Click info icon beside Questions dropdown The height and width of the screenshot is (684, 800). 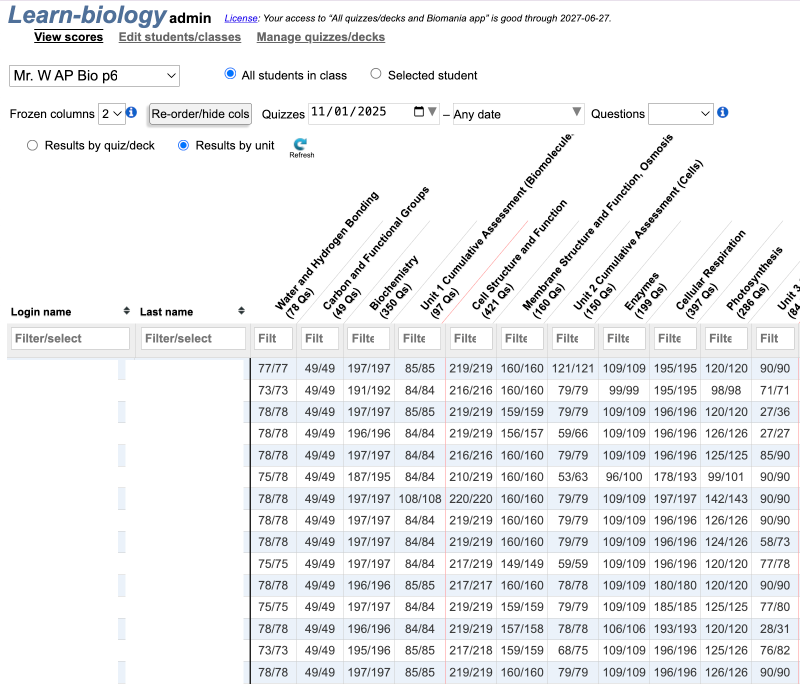click(723, 113)
